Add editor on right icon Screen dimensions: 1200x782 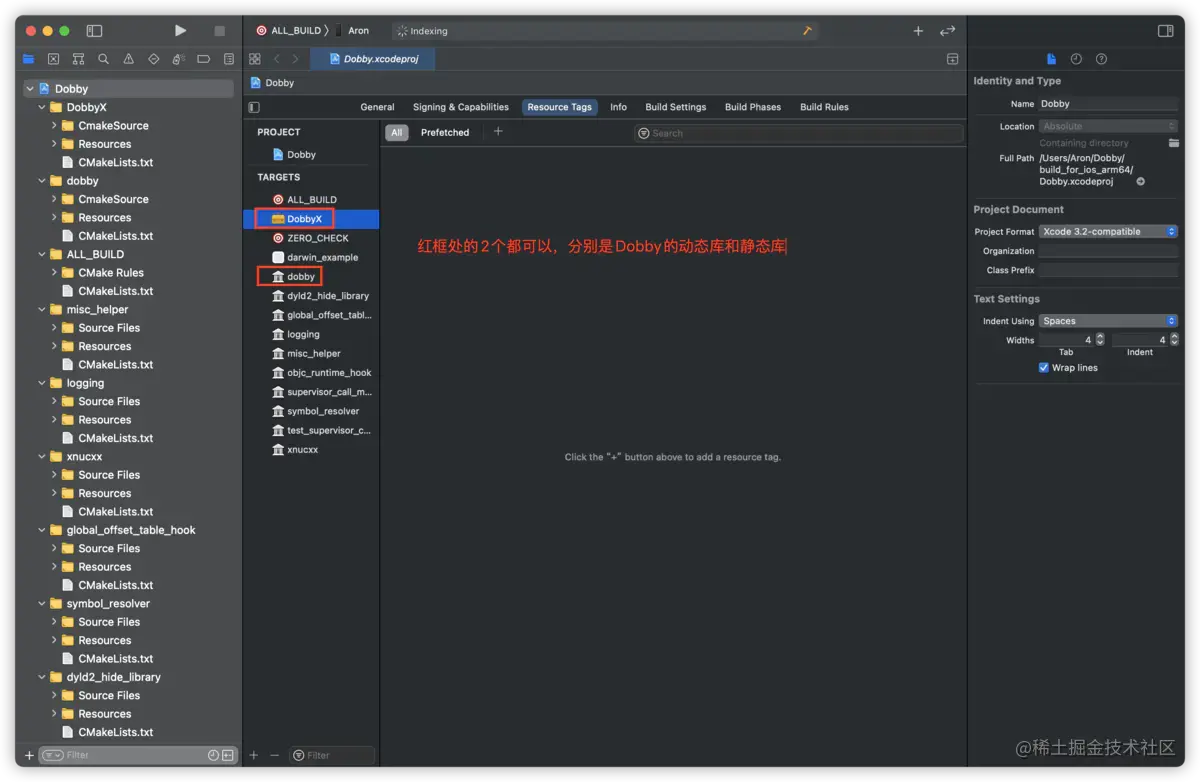pos(952,59)
